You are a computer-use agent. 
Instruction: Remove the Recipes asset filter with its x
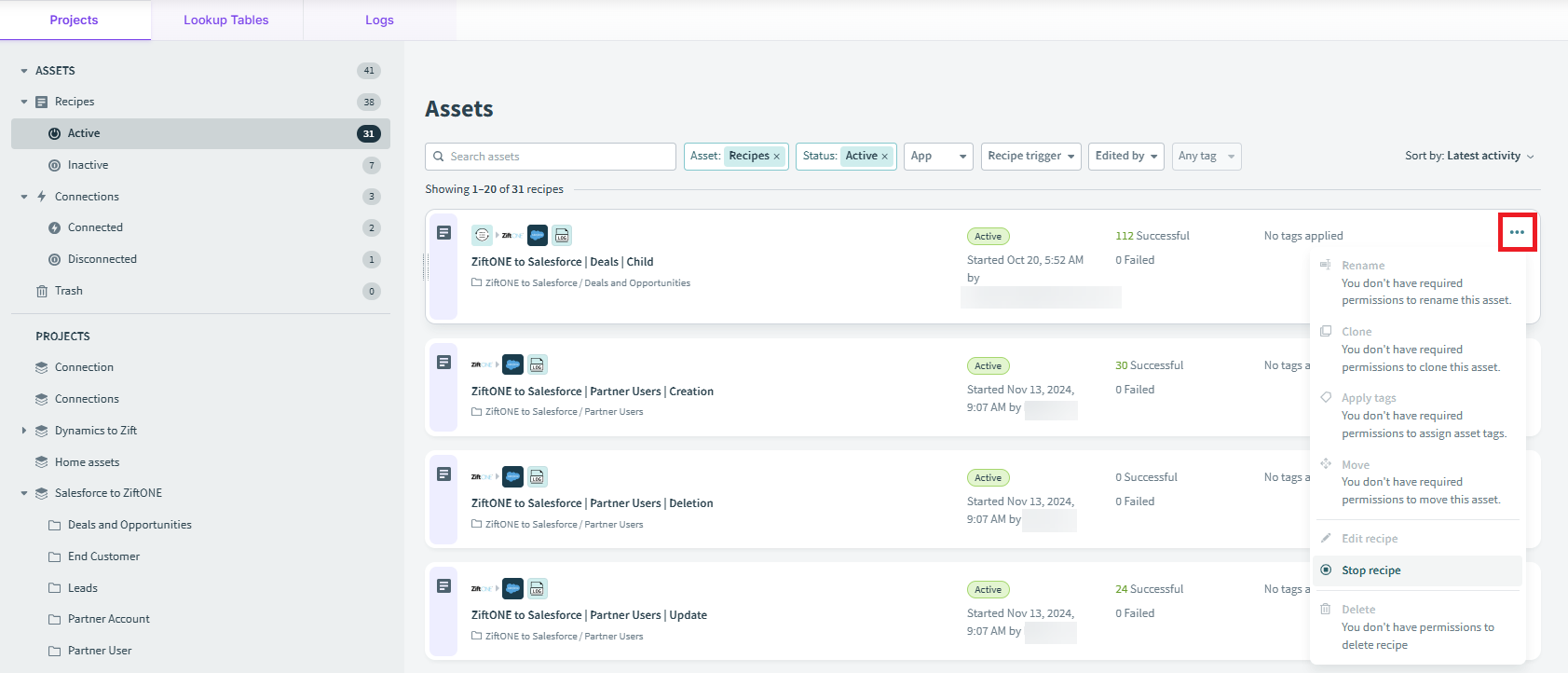[x=776, y=157]
